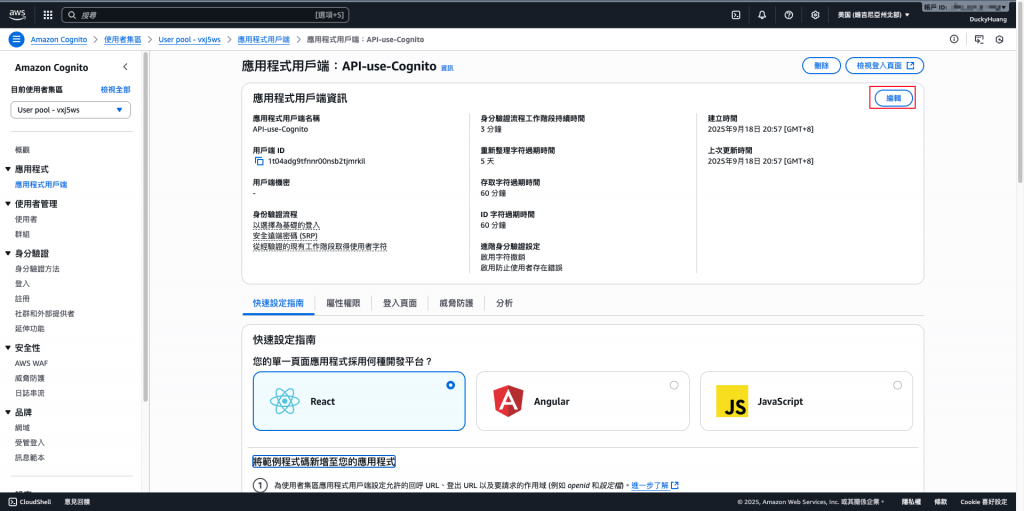Viewport: 1024px width, 511px height.
Task: Click the 檢視登入頁面 button
Action: [884, 65]
